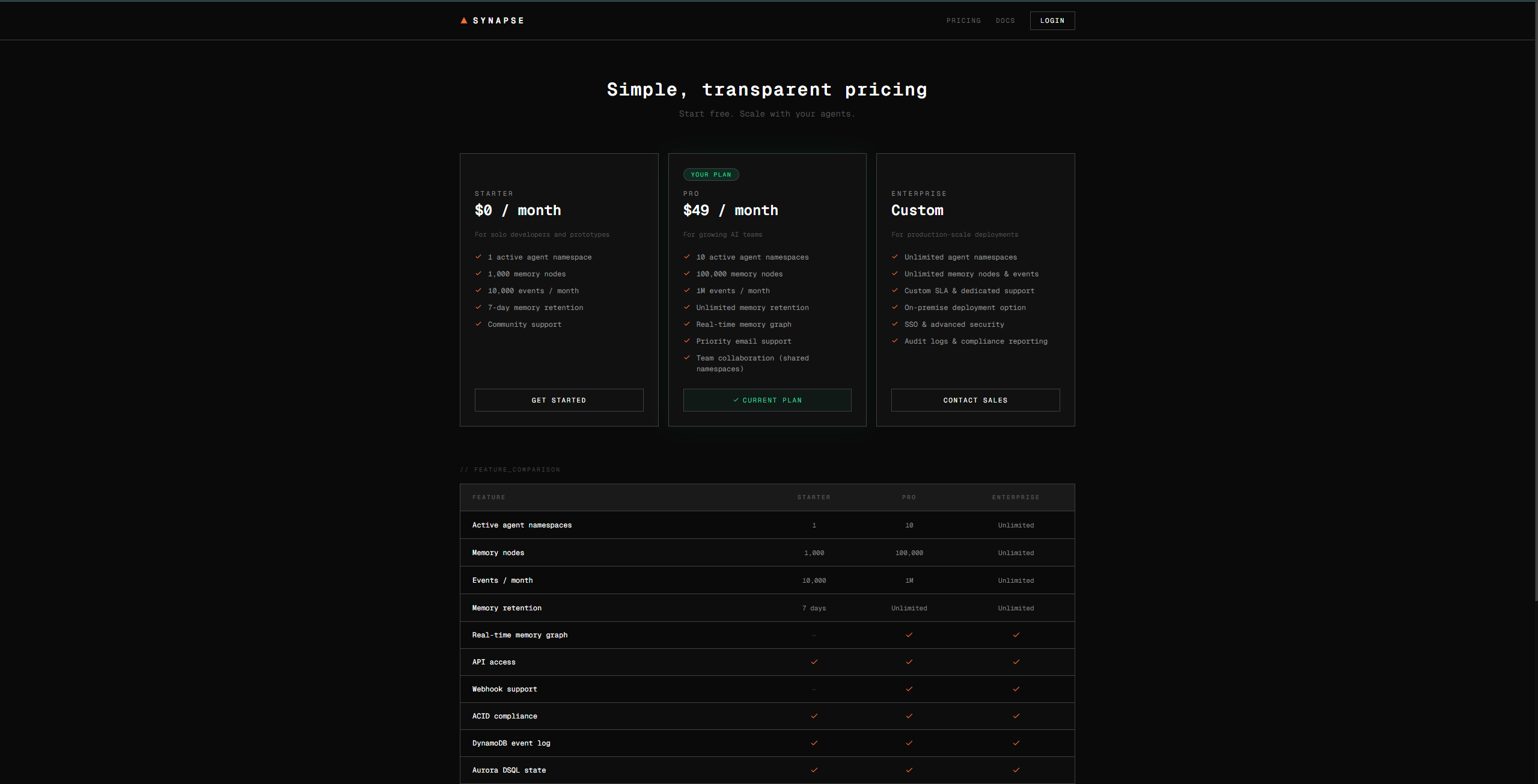Click the 'Your Plan' badge
The height and width of the screenshot is (784, 1538).
pos(711,175)
